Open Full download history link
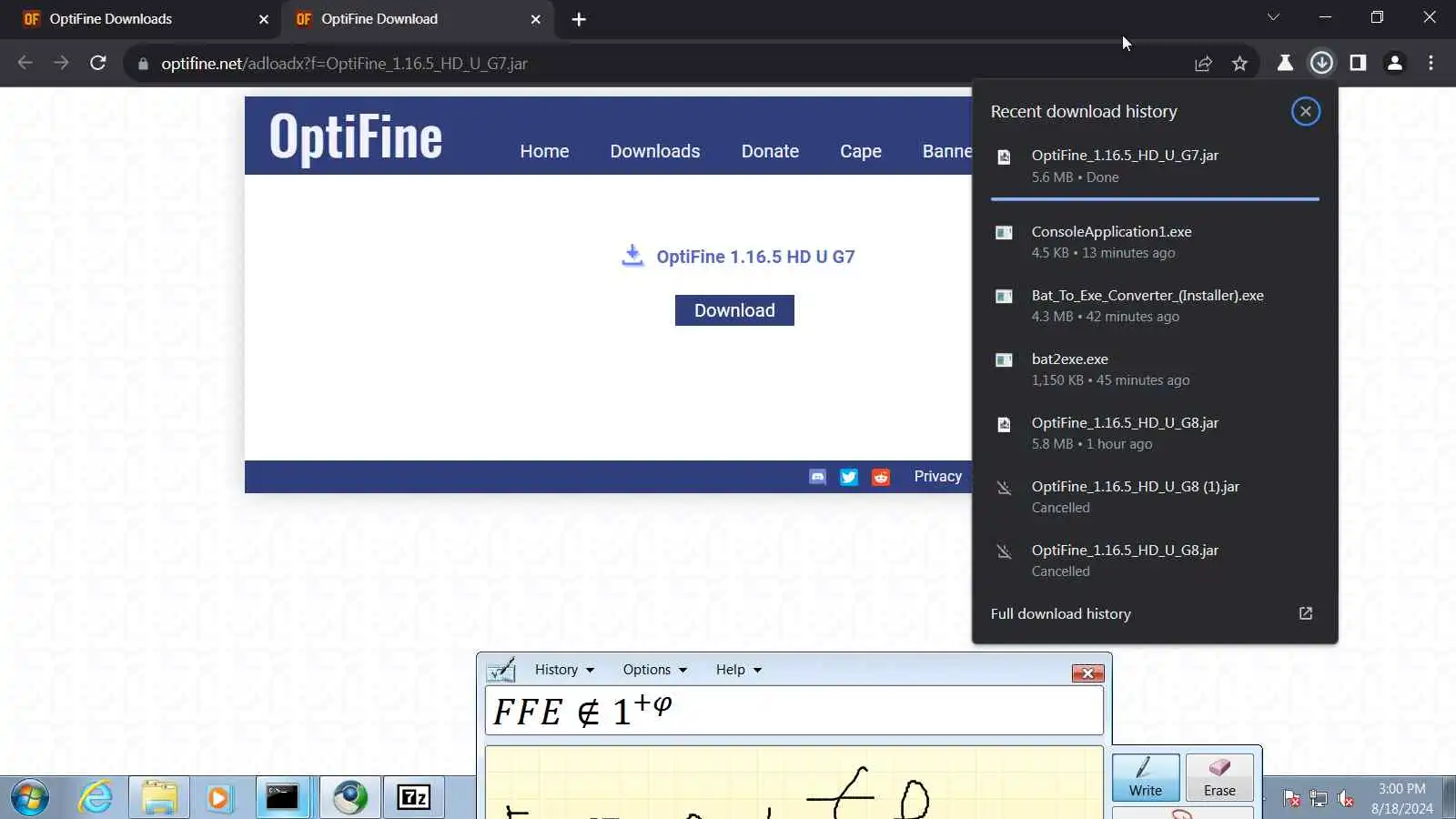Viewport: 1456px width, 819px height. pyautogui.click(x=1061, y=613)
